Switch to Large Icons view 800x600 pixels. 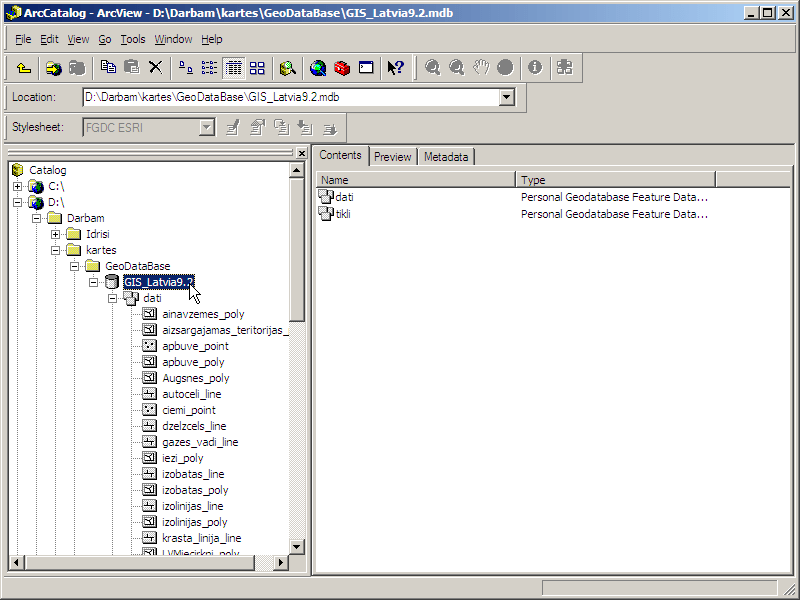coord(186,68)
